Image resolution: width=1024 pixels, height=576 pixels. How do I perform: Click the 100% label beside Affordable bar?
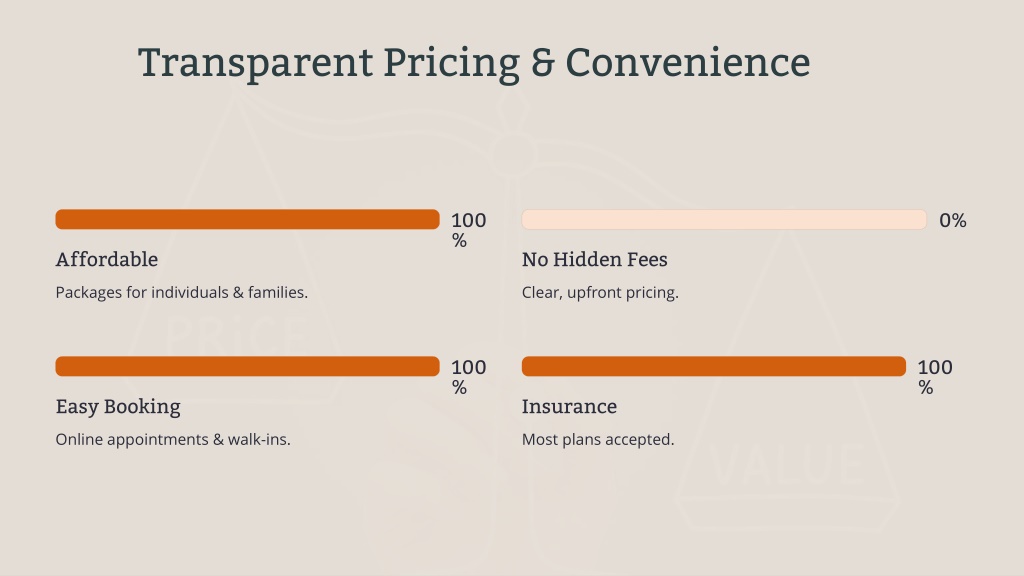pos(468,230)
